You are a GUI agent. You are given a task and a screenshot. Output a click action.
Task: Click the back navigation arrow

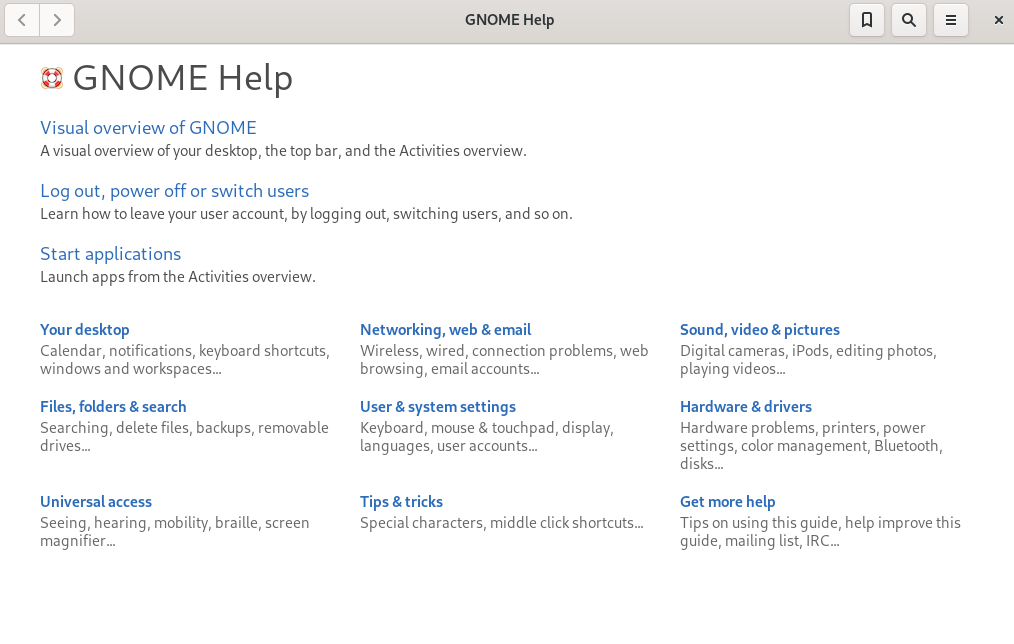[x=22, y=20]
